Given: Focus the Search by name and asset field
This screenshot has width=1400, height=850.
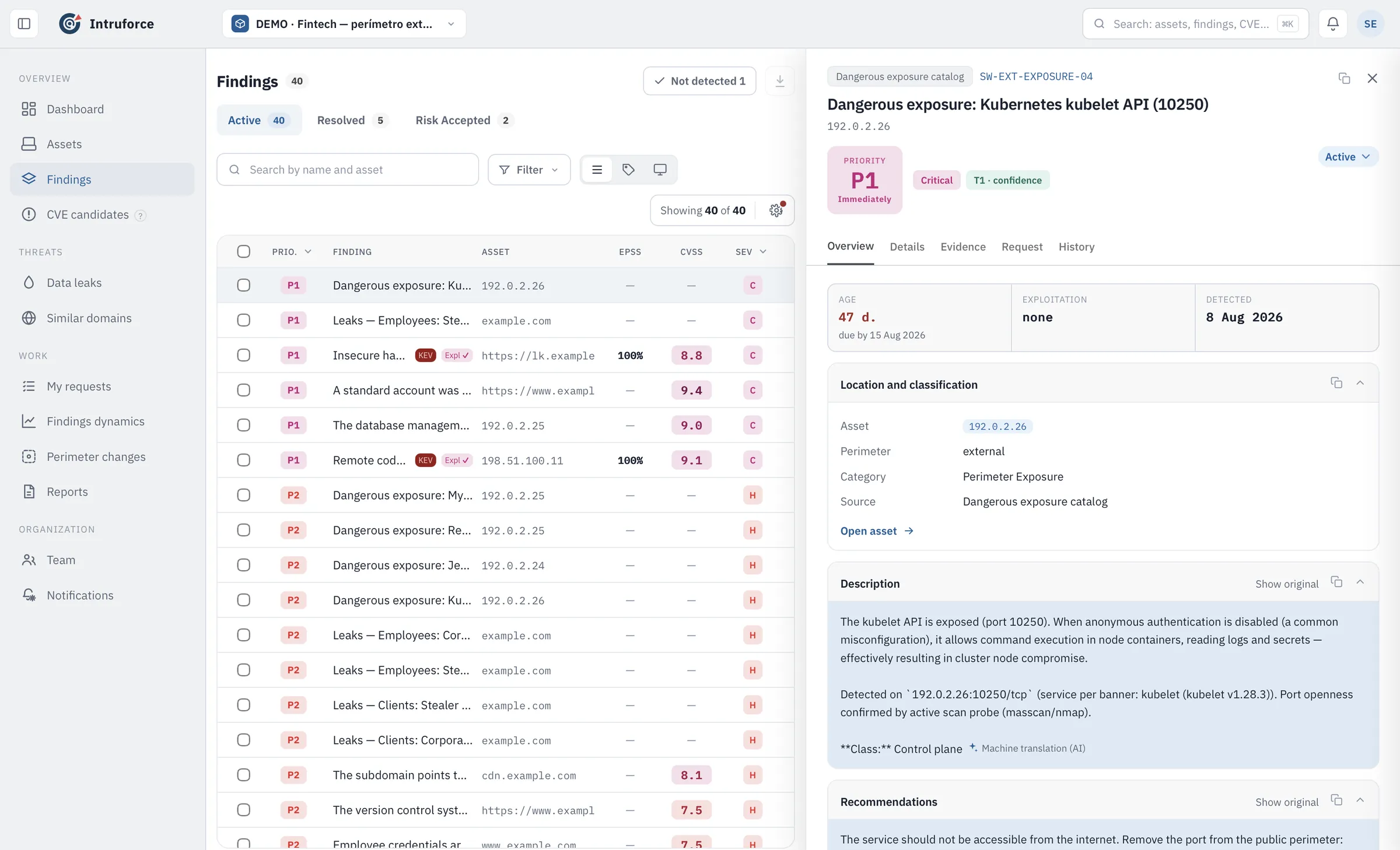Looking at the screenshot, I should pos(348,170).
